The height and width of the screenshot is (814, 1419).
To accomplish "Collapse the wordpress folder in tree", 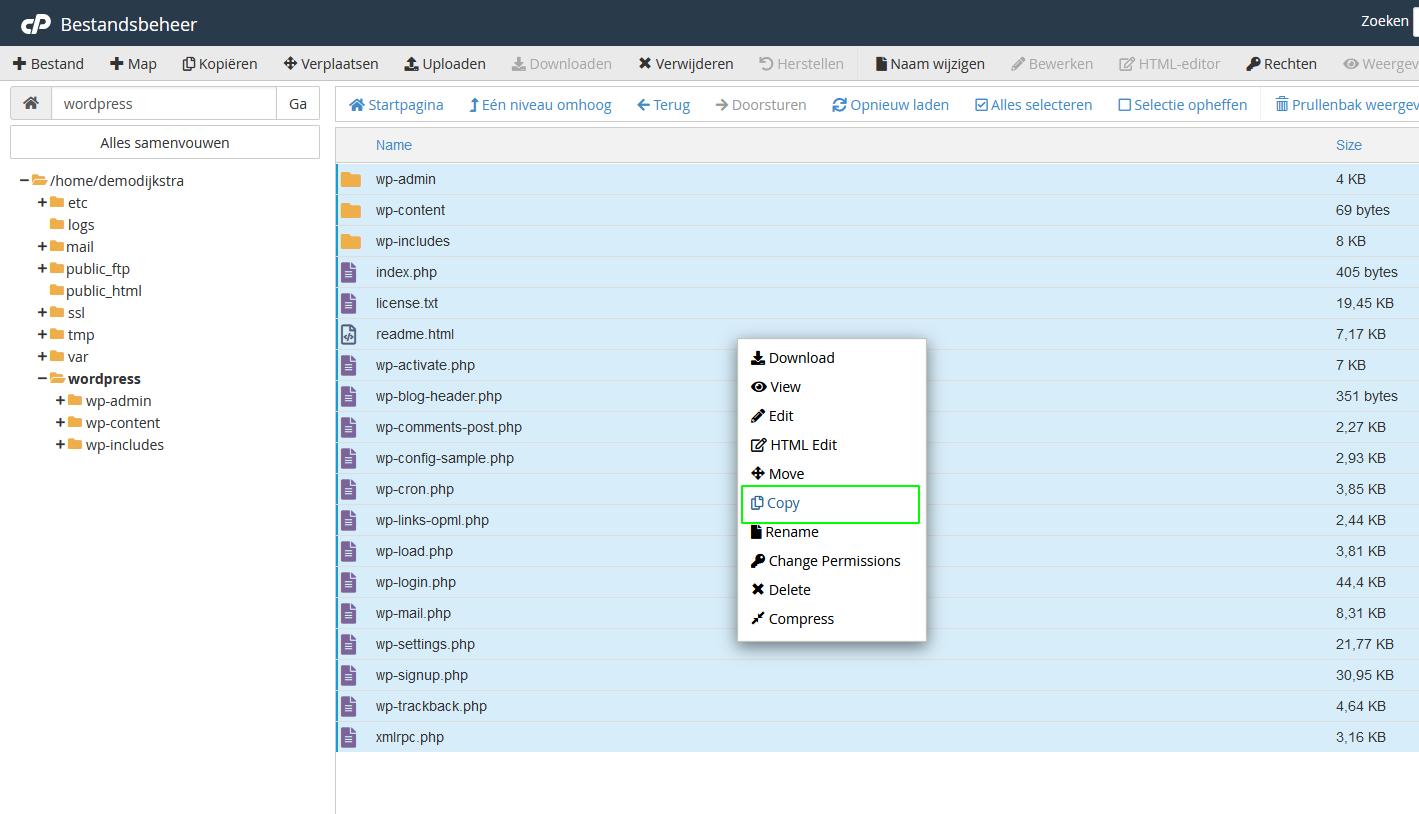I will [x=42, y=379].
